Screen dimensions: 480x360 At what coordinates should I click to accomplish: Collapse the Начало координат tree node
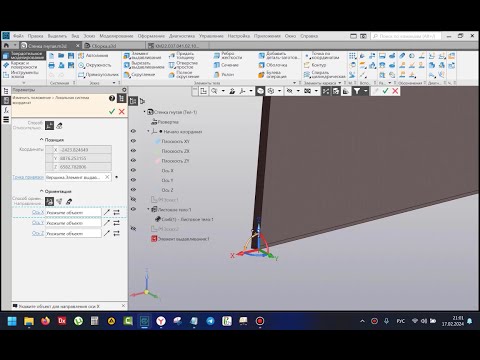148,131
